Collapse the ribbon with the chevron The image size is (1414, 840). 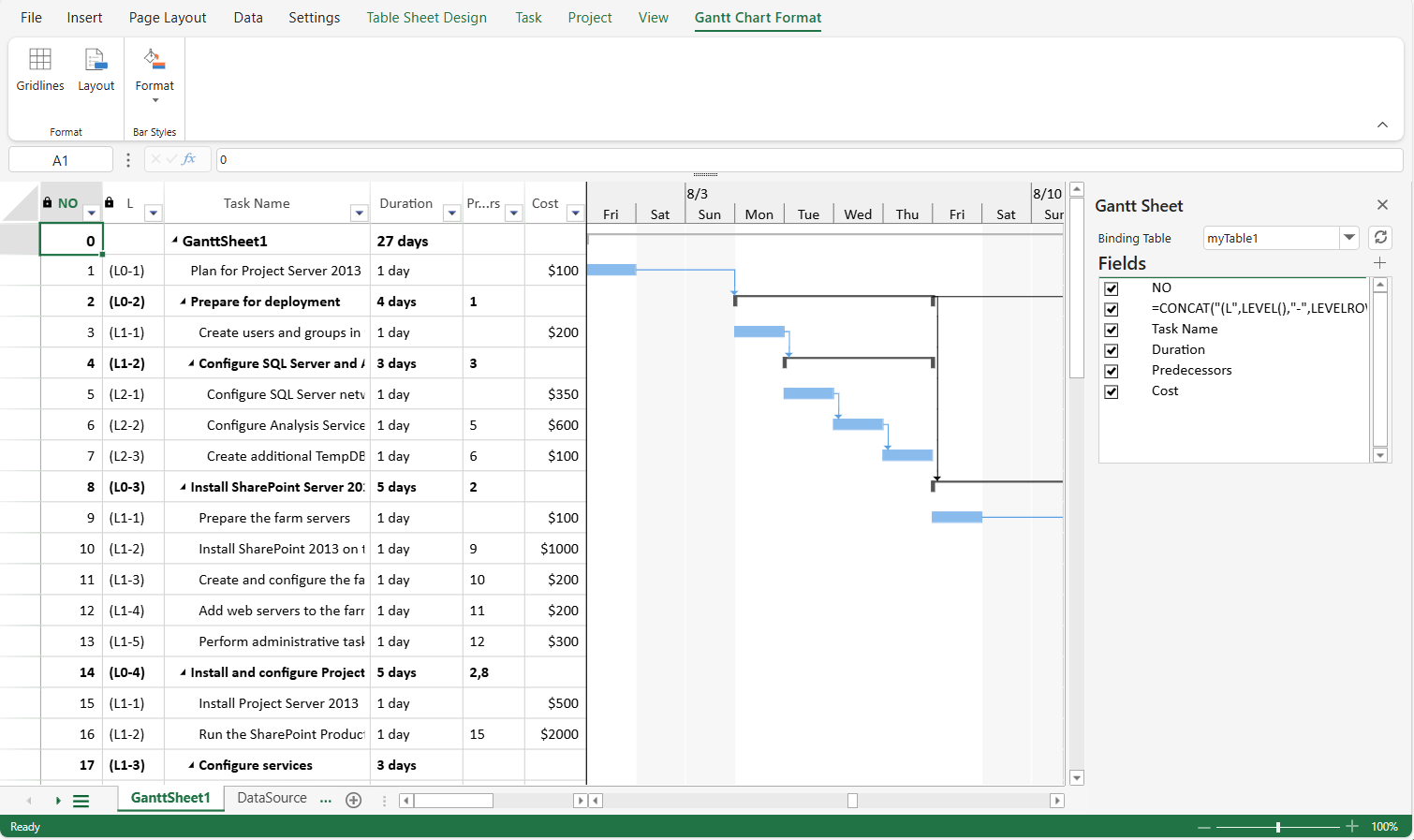click(1382, 125)
